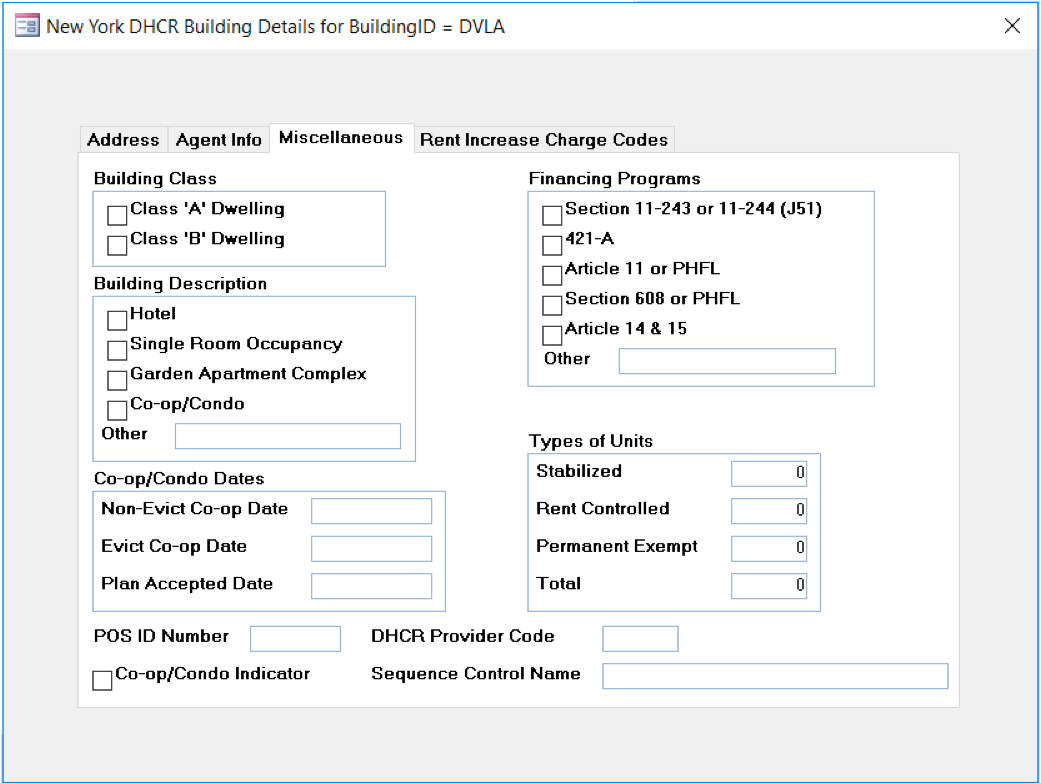Click the 'Sequence Control Name' label

pyautogui.click(x=476, y=673)
